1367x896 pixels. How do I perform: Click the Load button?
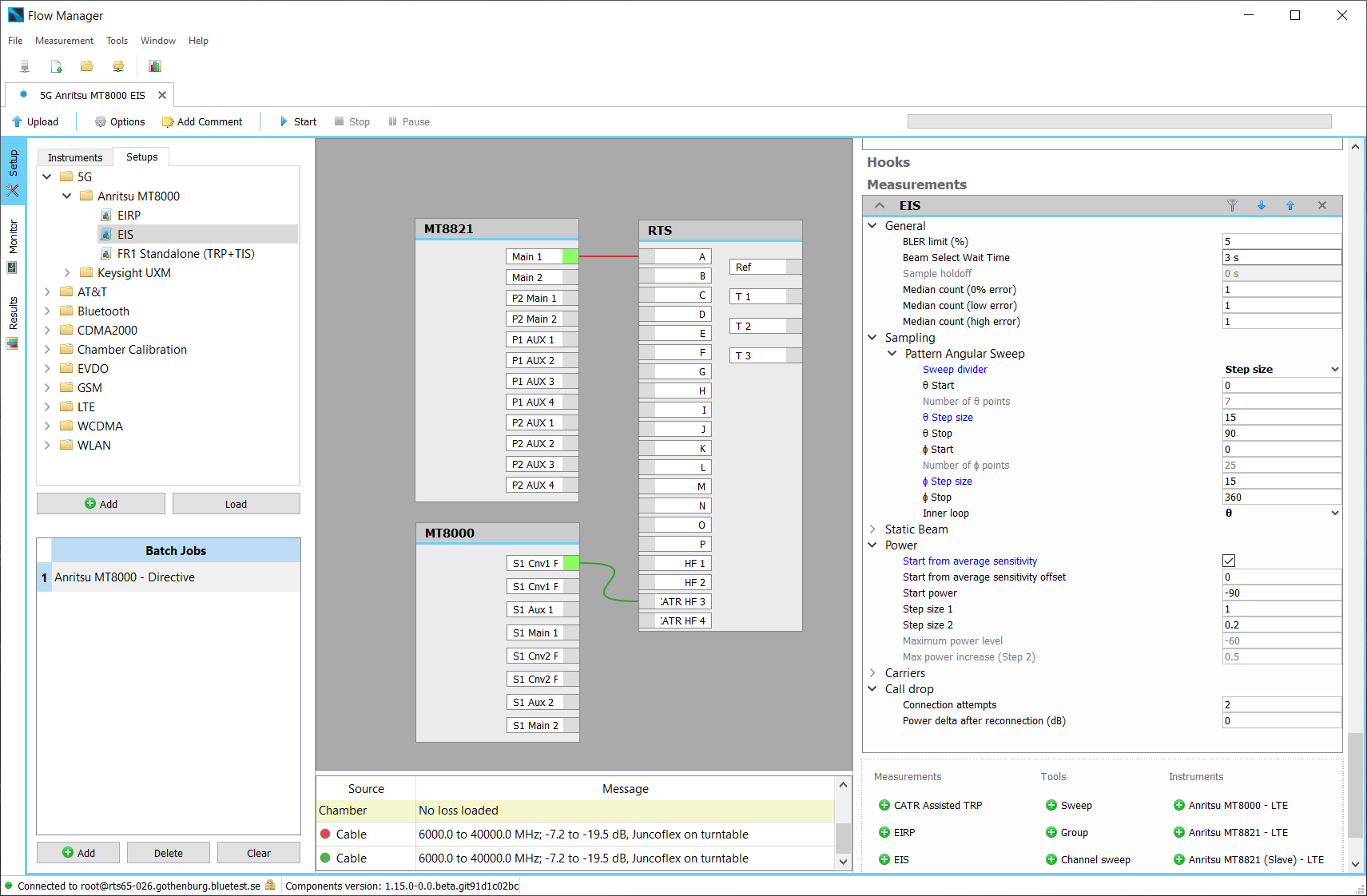tap(236, 504)
